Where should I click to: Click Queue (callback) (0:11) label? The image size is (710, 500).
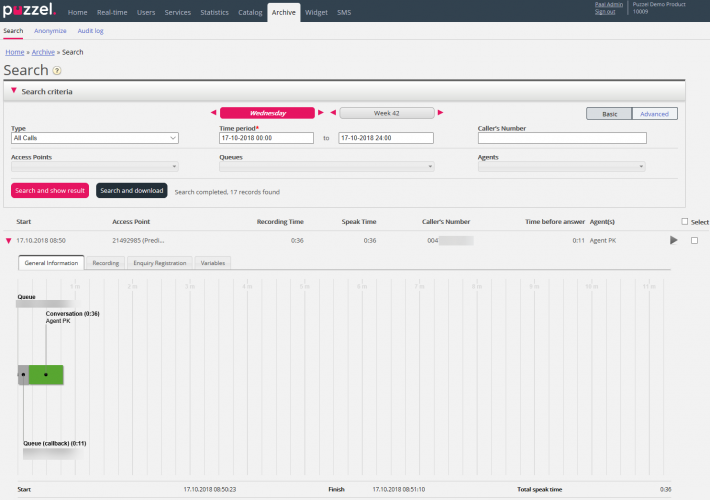click(55, 443)
